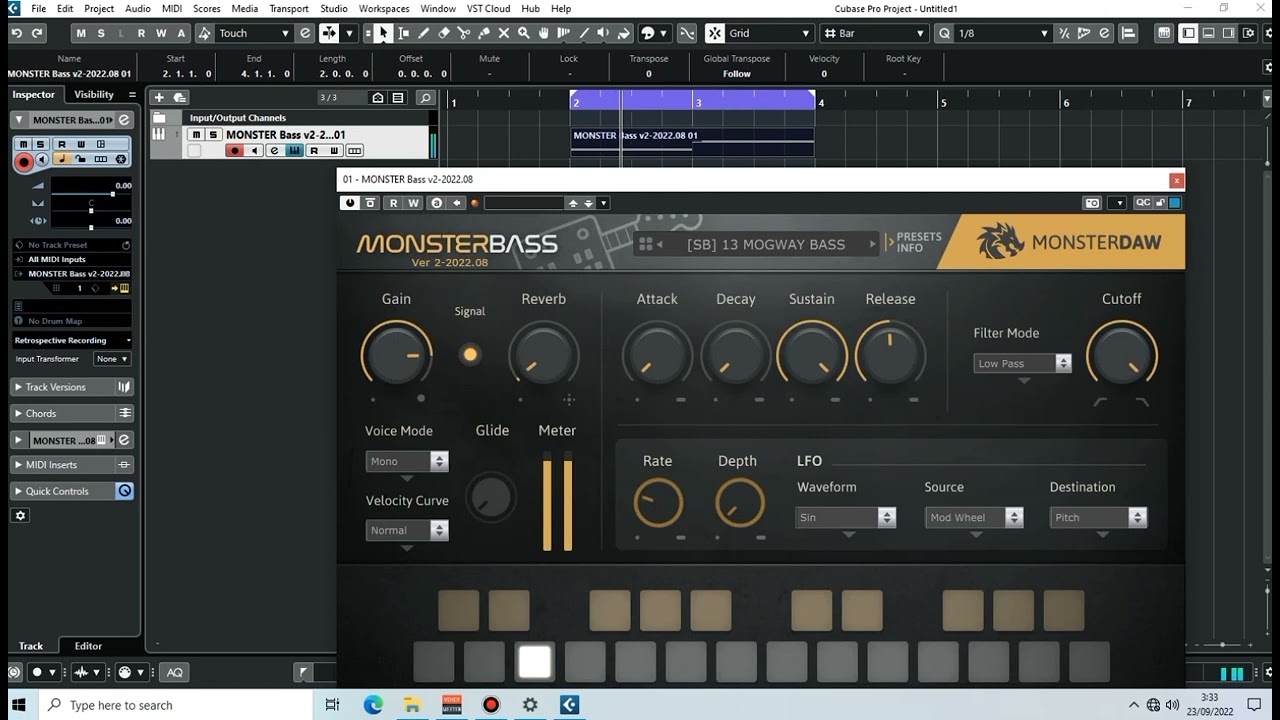Go to the next Monster Bass preset
1280x720 pixels.
(872, 244)
